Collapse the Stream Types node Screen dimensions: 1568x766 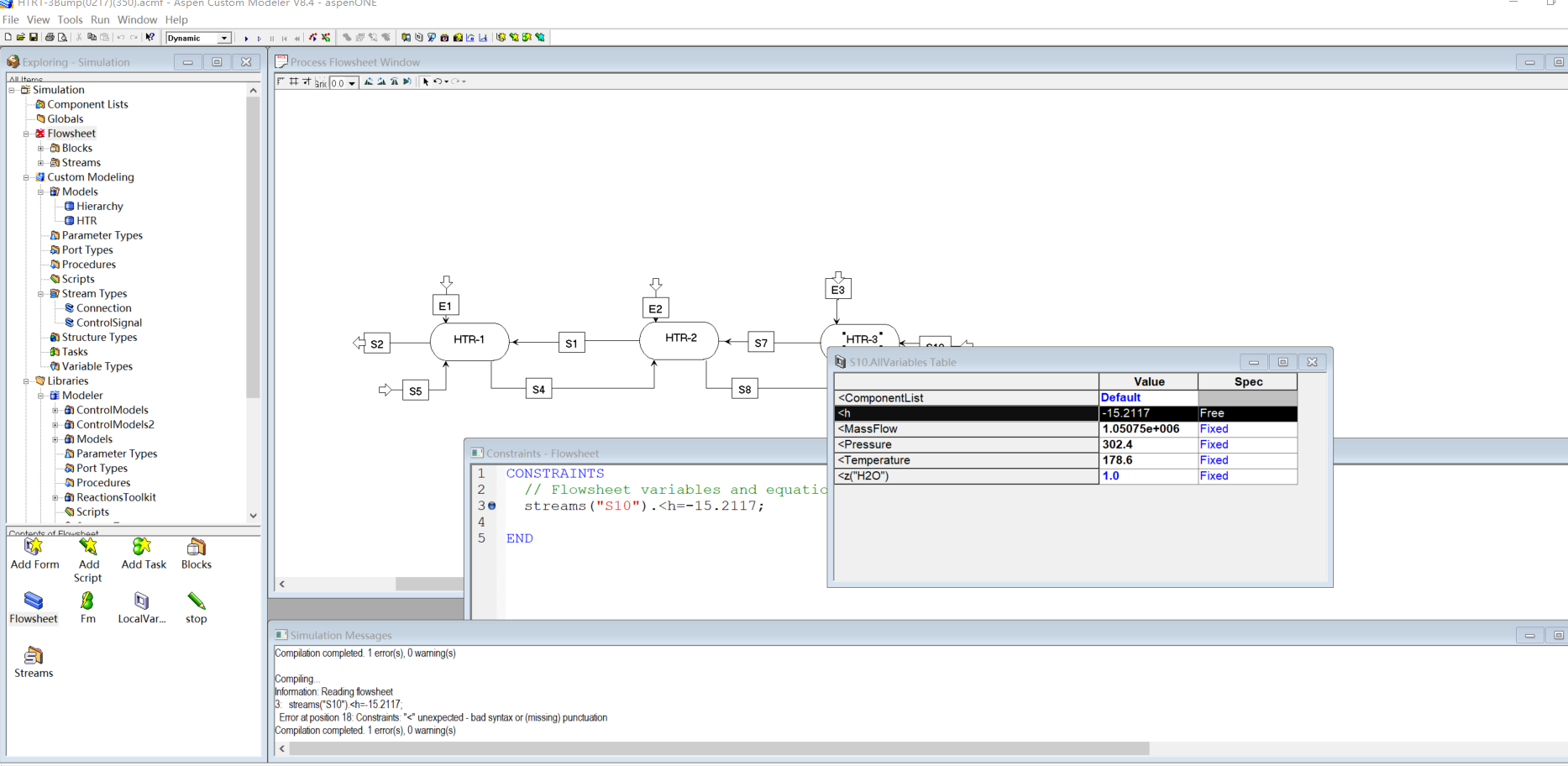click(40, 294)
